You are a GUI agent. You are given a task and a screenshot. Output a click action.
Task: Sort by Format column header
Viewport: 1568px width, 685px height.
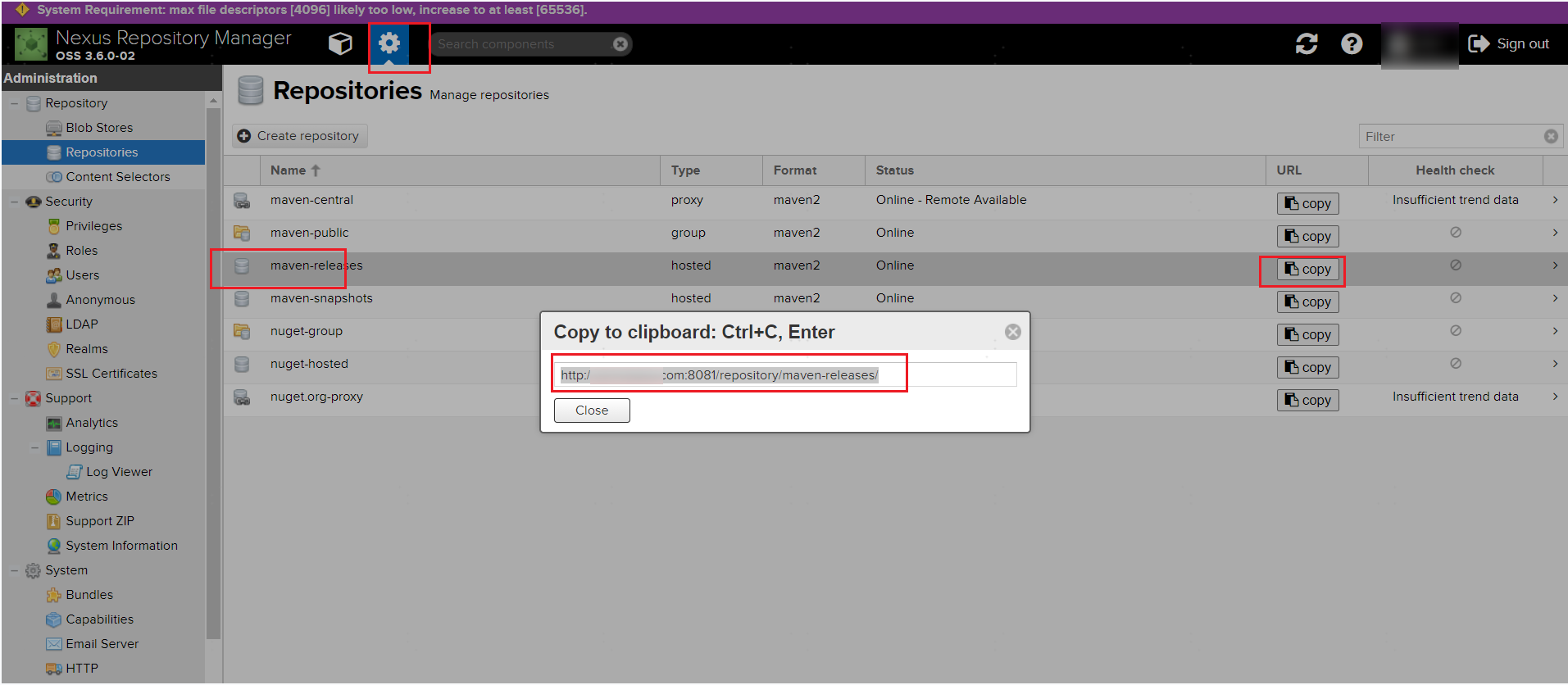[x=814, y=170]
